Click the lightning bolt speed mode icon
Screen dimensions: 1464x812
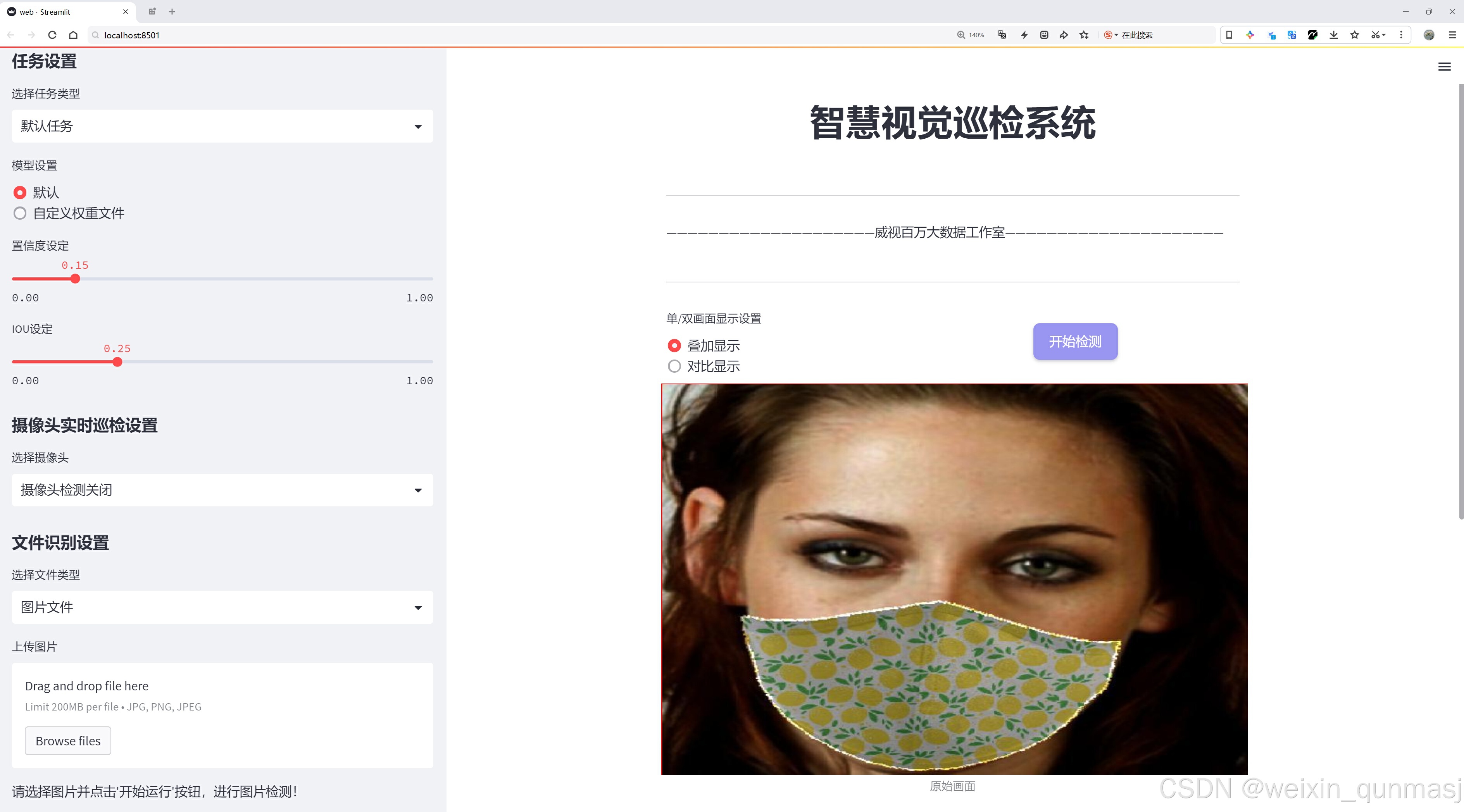1024,35
